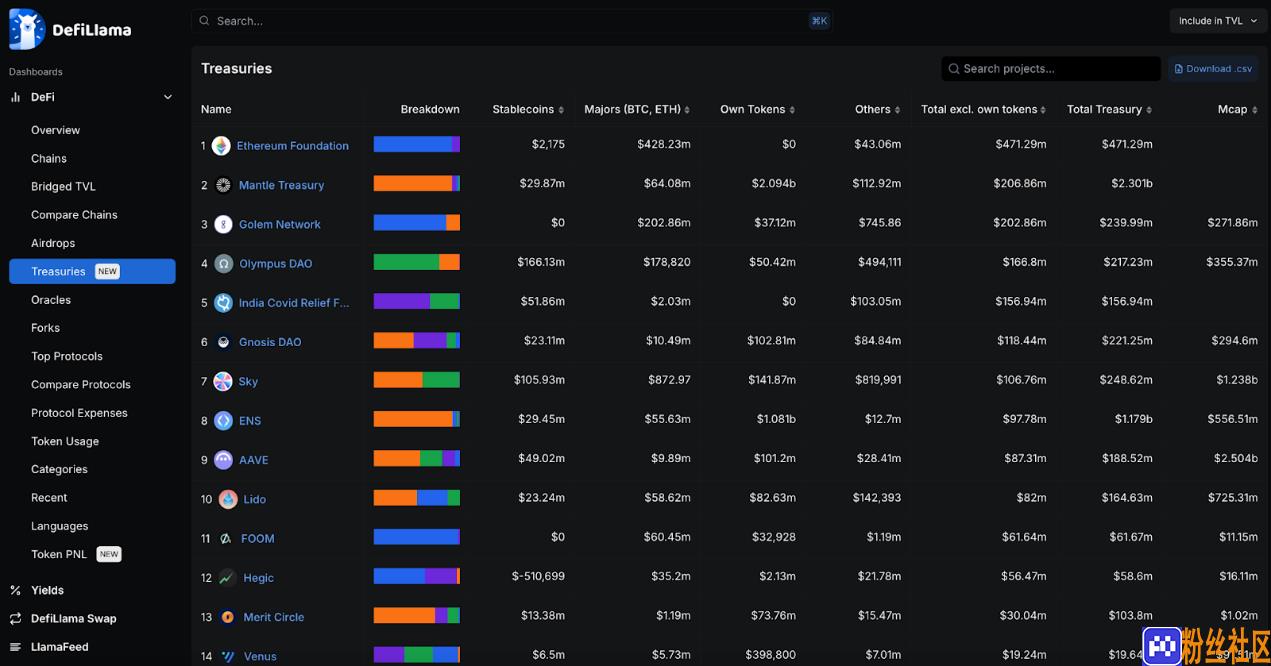The image size is (1271, 666).
Task: Click the ⌘K shortcut badge
Action: click(x=819, y=21)
